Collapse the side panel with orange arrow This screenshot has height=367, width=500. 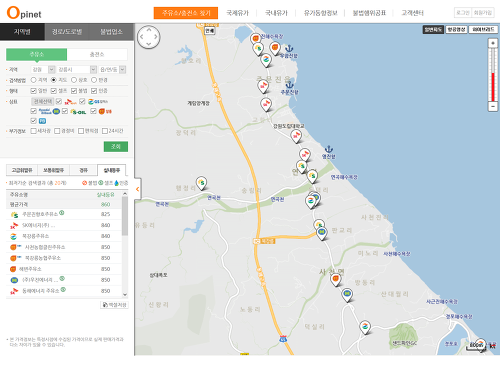coord(137,189)
